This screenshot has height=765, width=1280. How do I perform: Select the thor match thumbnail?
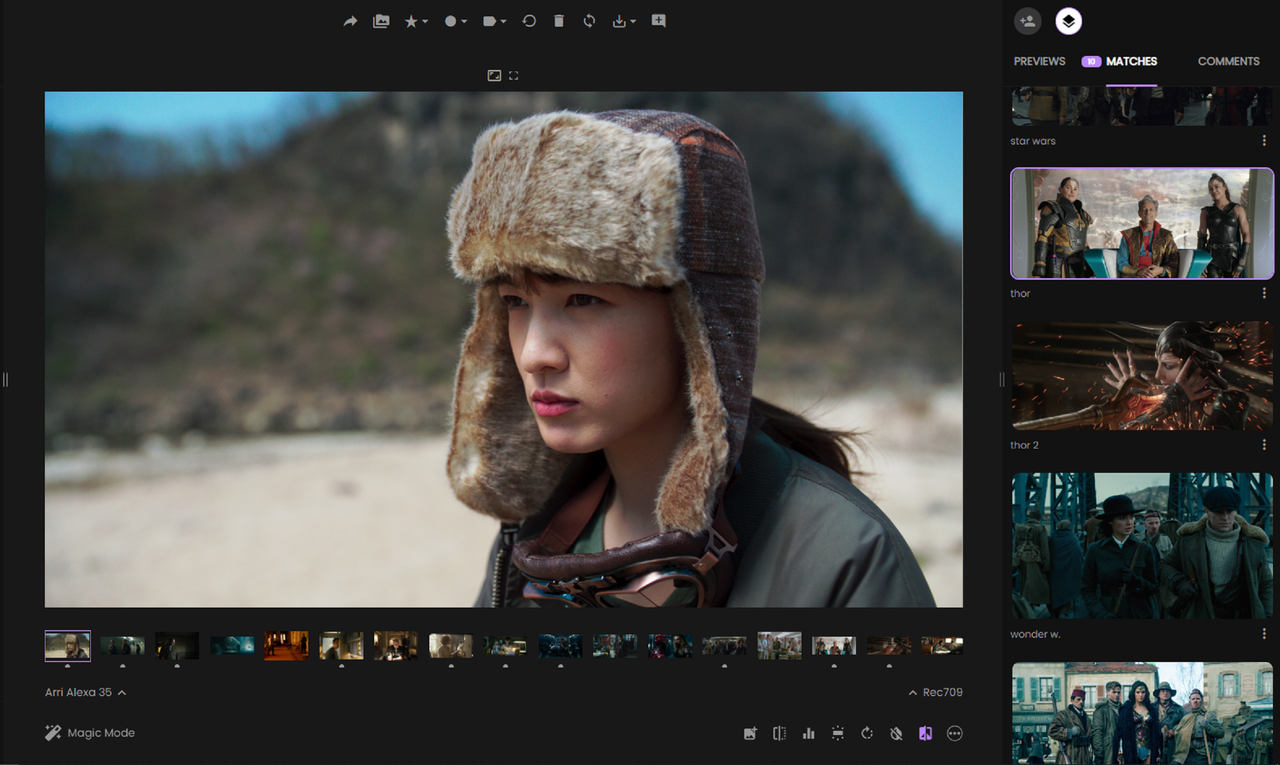tap(1142, 223)
